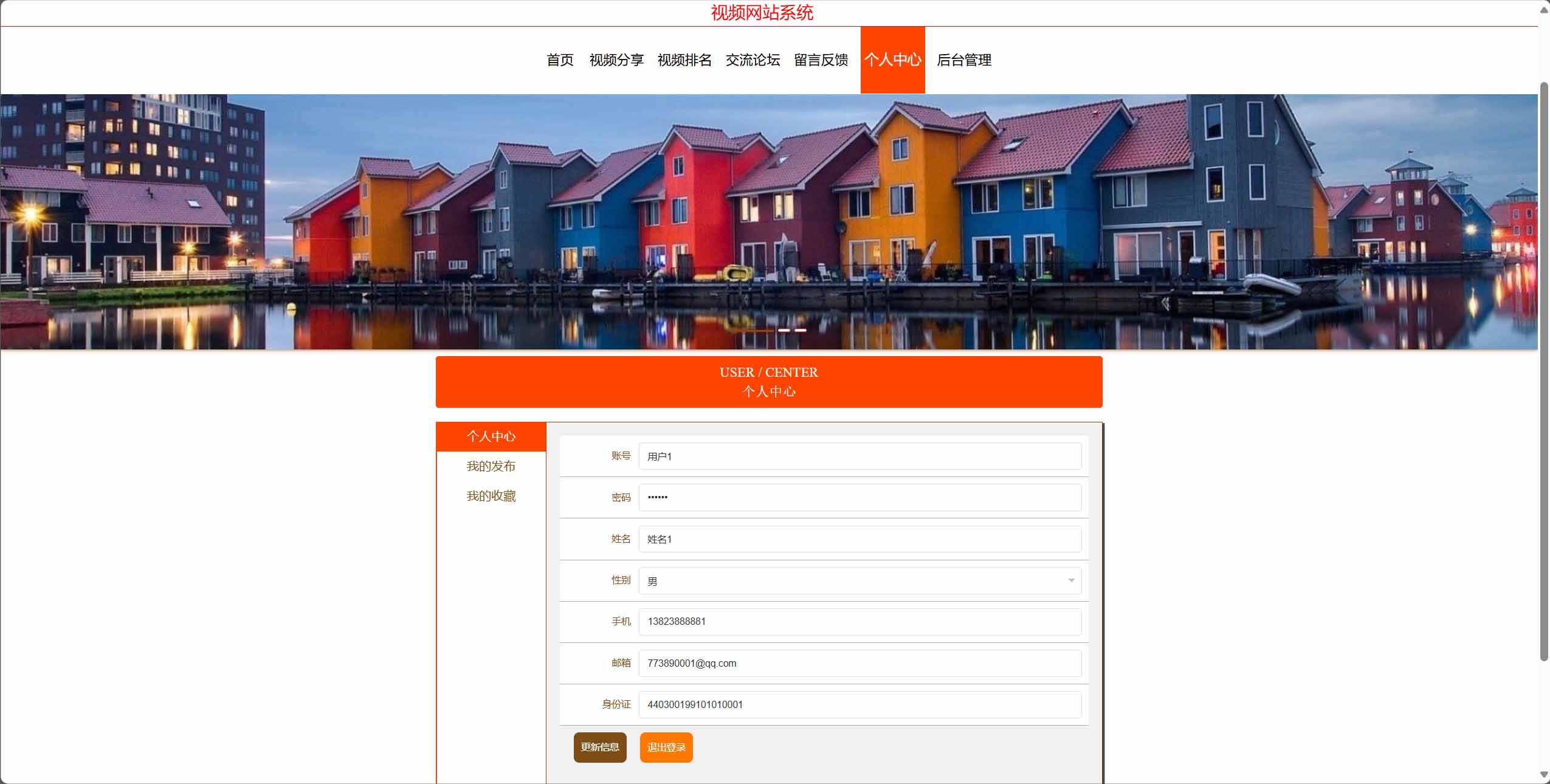Click the 退出登录 button
This screenshot has width=1550, height=784.
pos(666,747)
